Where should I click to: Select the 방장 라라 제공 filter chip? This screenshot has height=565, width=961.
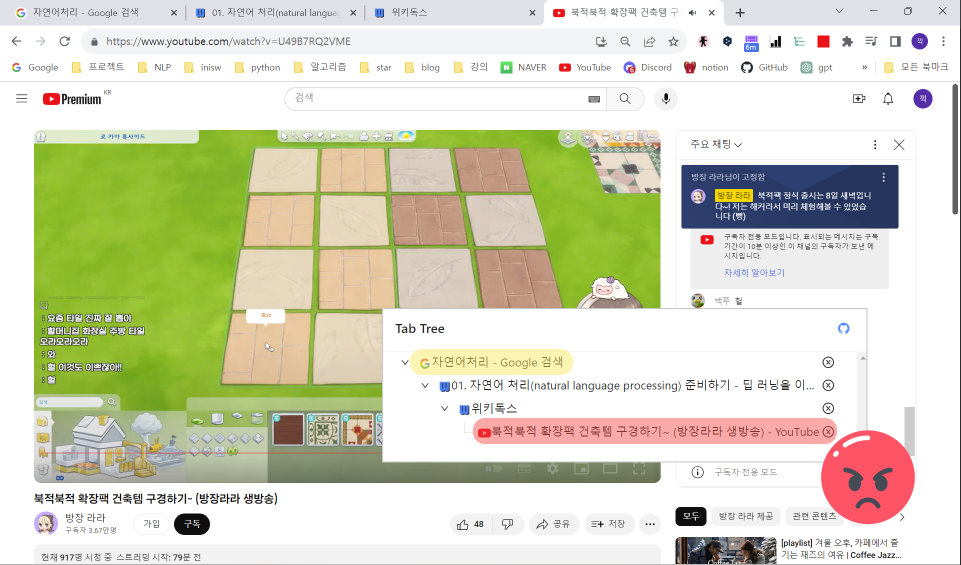pyautogui.click(x=745, y=517)
